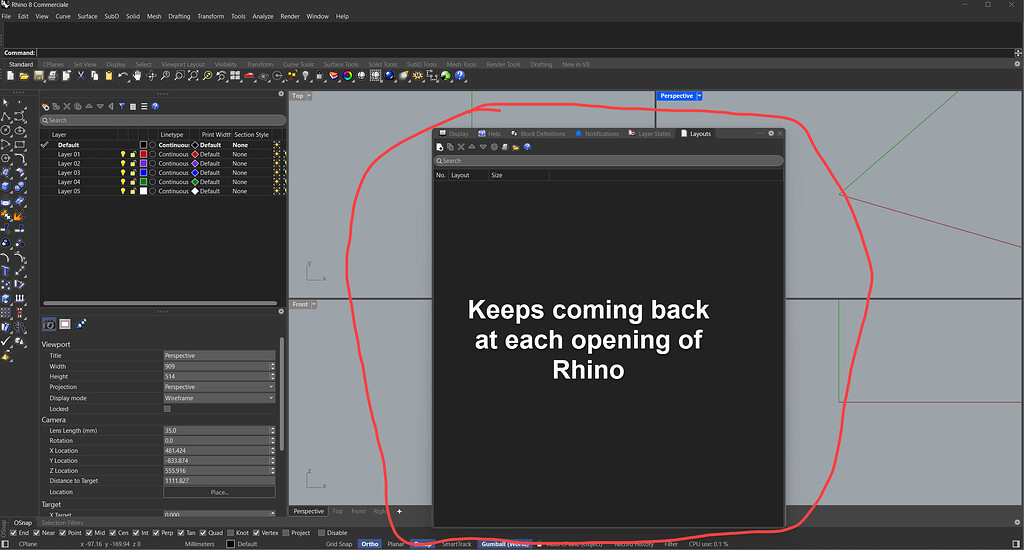Activate Zoom Window tool in toolbar
This screenshot has width=1024, height=550.
pos(180,76)
